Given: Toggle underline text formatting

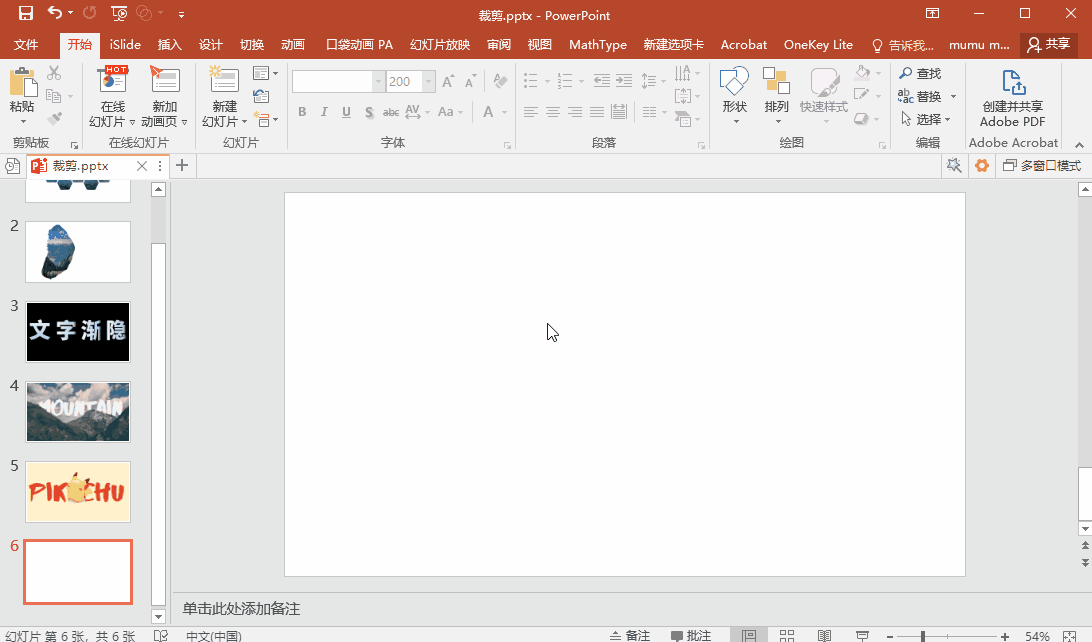Looking at the screenshot, I should (346, 112).
